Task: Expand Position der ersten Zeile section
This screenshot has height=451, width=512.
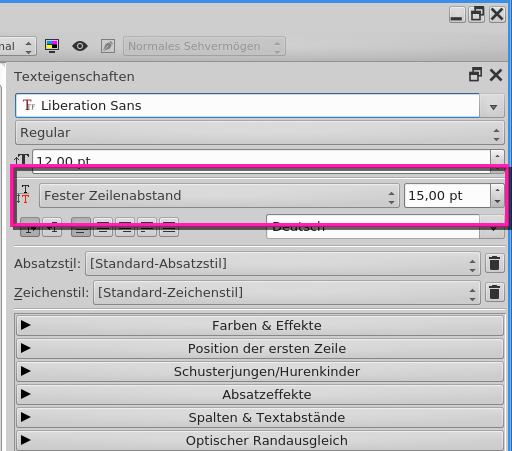Action: point(260,348)
